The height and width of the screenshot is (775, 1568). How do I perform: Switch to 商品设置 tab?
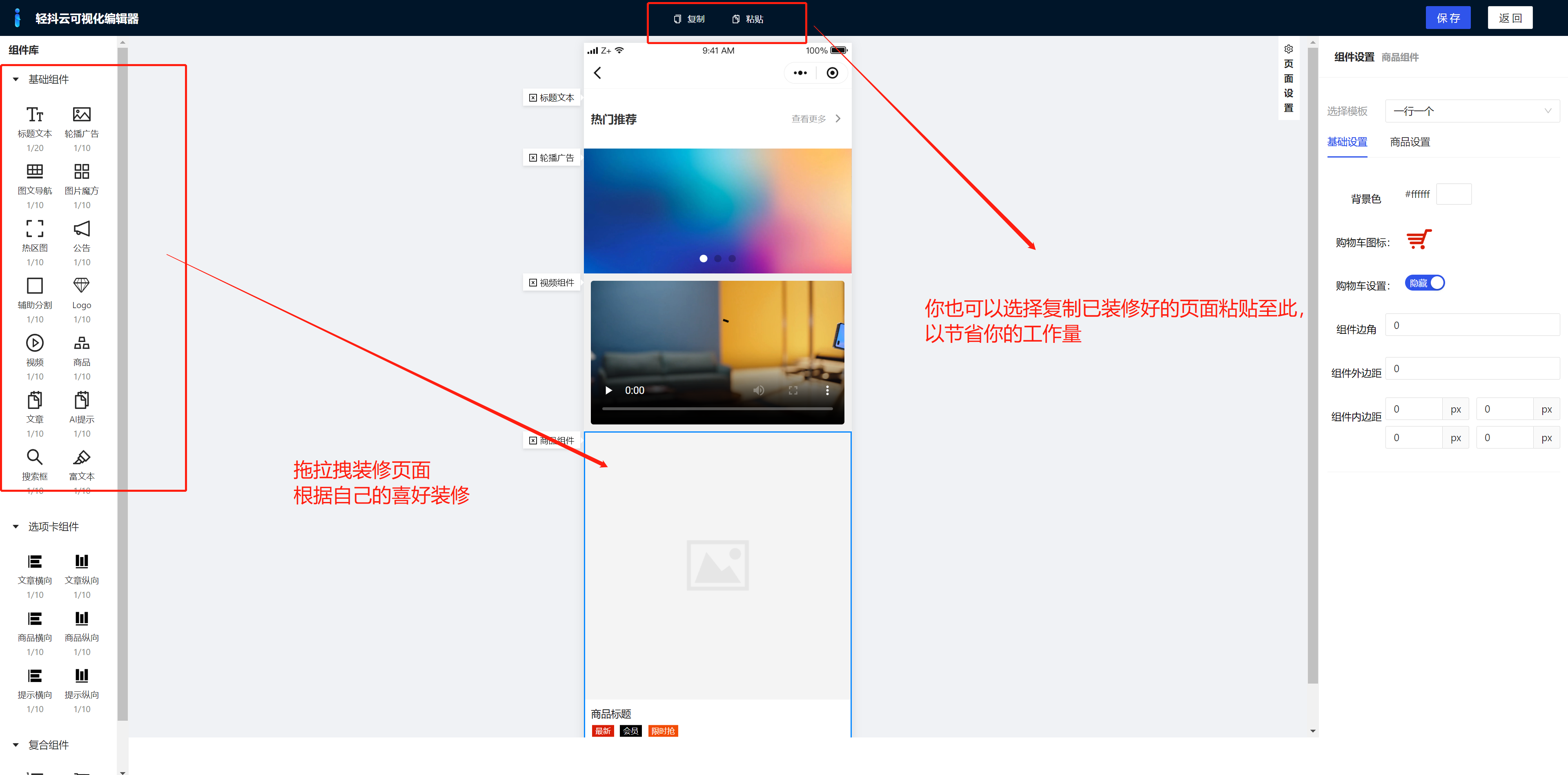coord(1410,142)
